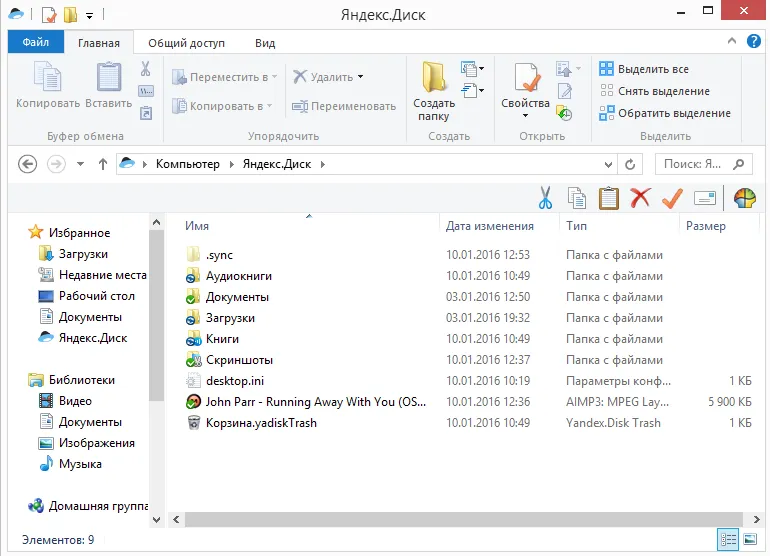
Task: Switch to large icons view in the status bar
Action: [x=750, y=540]
